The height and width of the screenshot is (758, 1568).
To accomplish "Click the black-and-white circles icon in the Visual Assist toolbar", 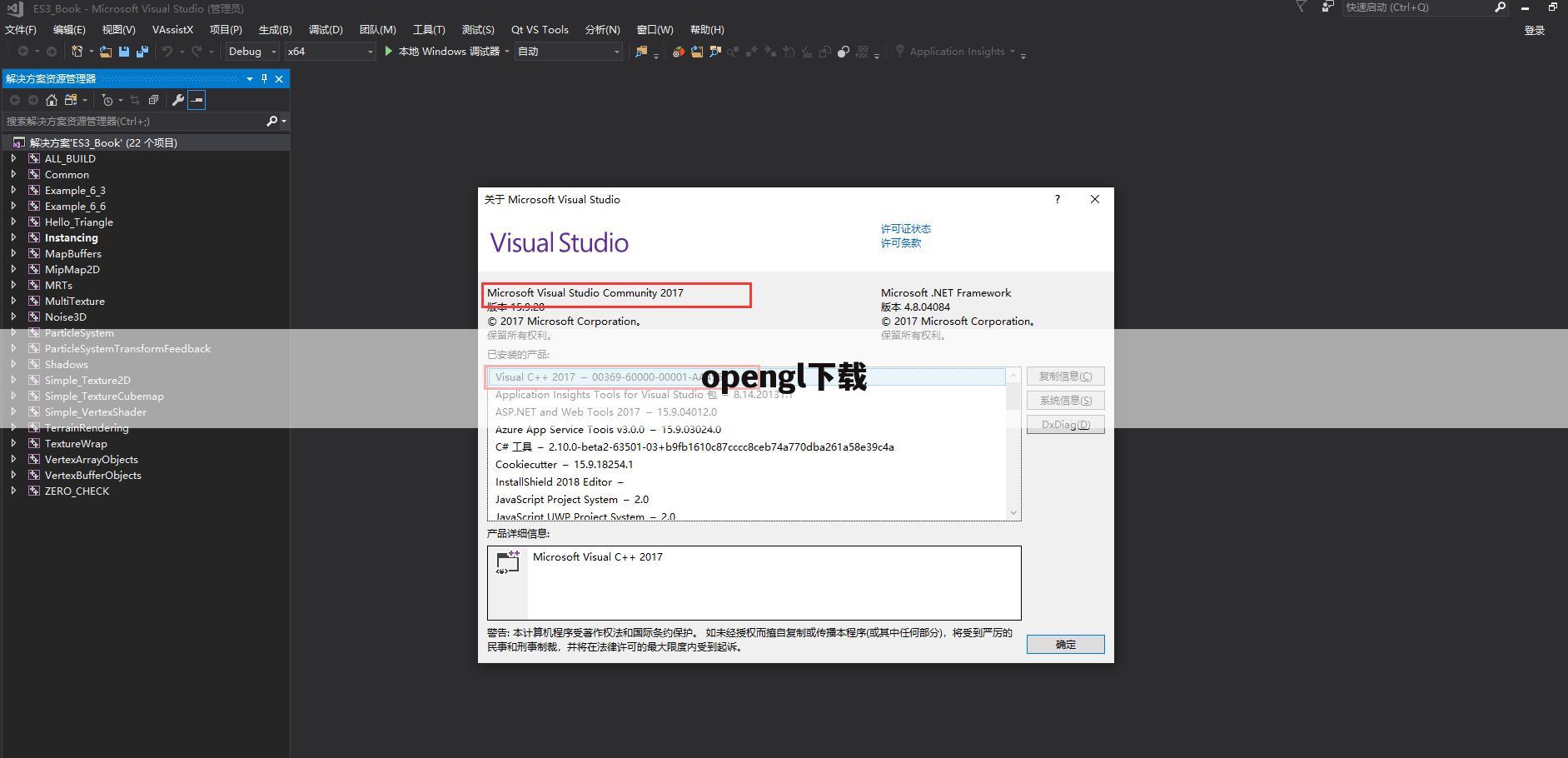I will (x=844, y=52).
